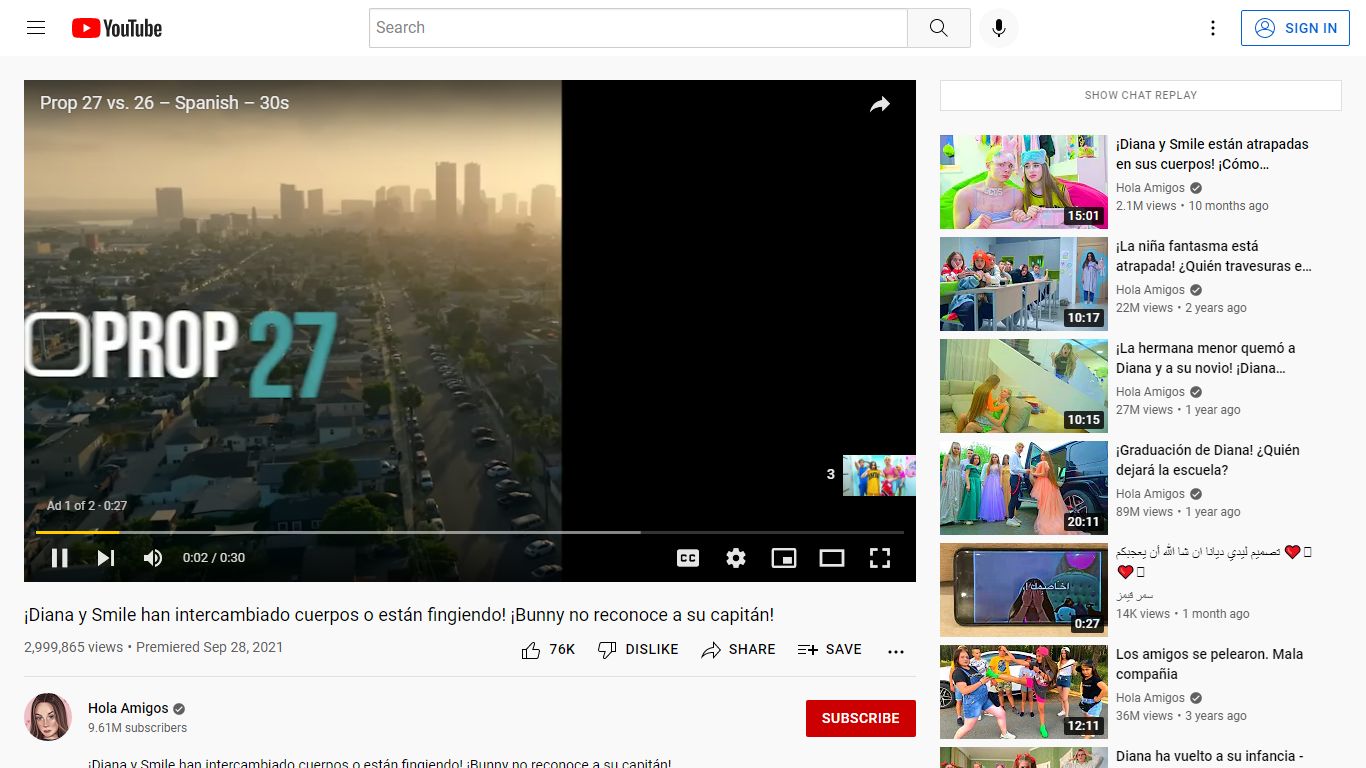Image resolution: width=1366 pixels, height=768 pixels.
Task: Open Hola Amigos channel name link
Action: tap(128, 708)
